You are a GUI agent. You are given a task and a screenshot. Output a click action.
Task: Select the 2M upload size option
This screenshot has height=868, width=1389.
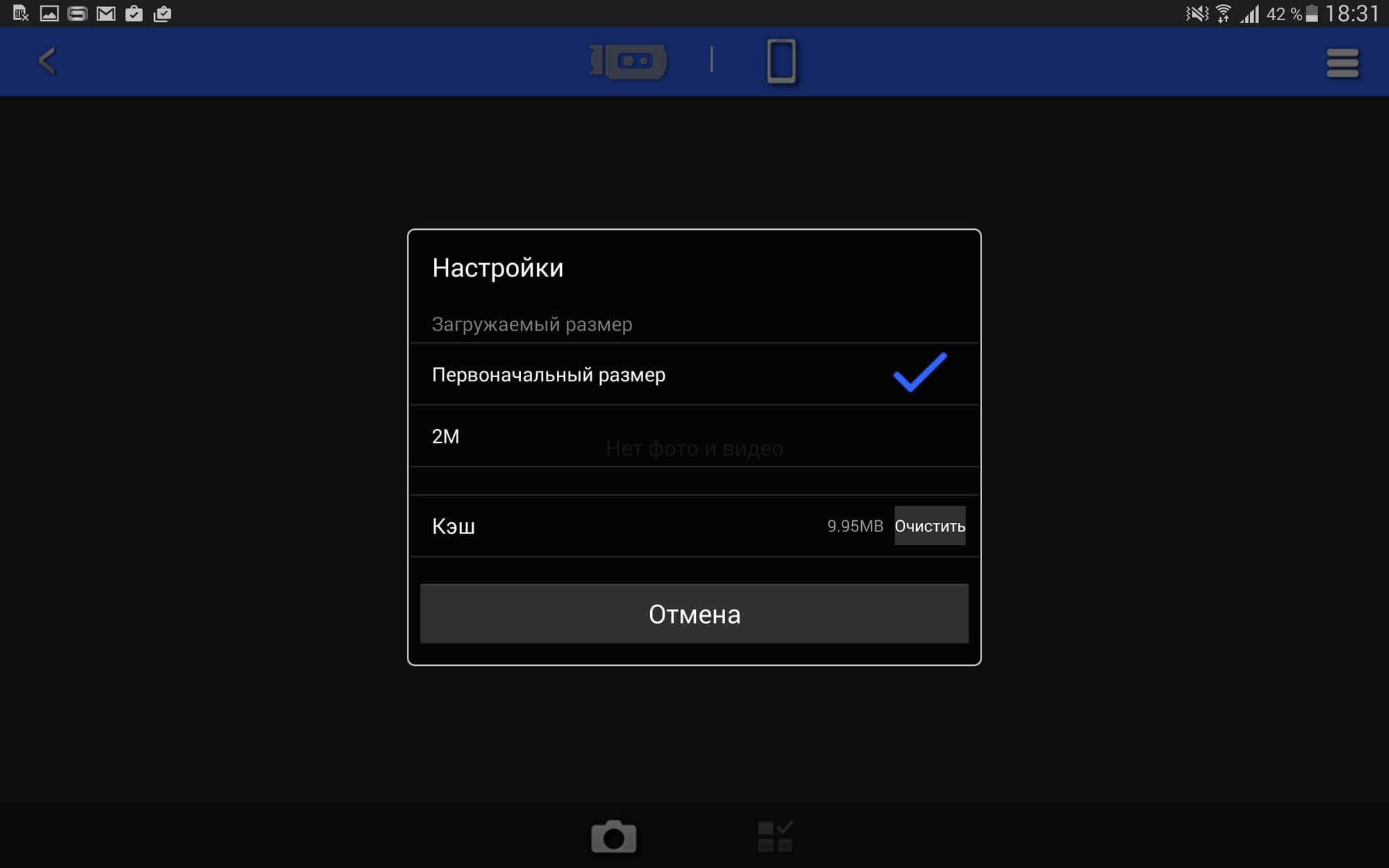click(446, 436)
